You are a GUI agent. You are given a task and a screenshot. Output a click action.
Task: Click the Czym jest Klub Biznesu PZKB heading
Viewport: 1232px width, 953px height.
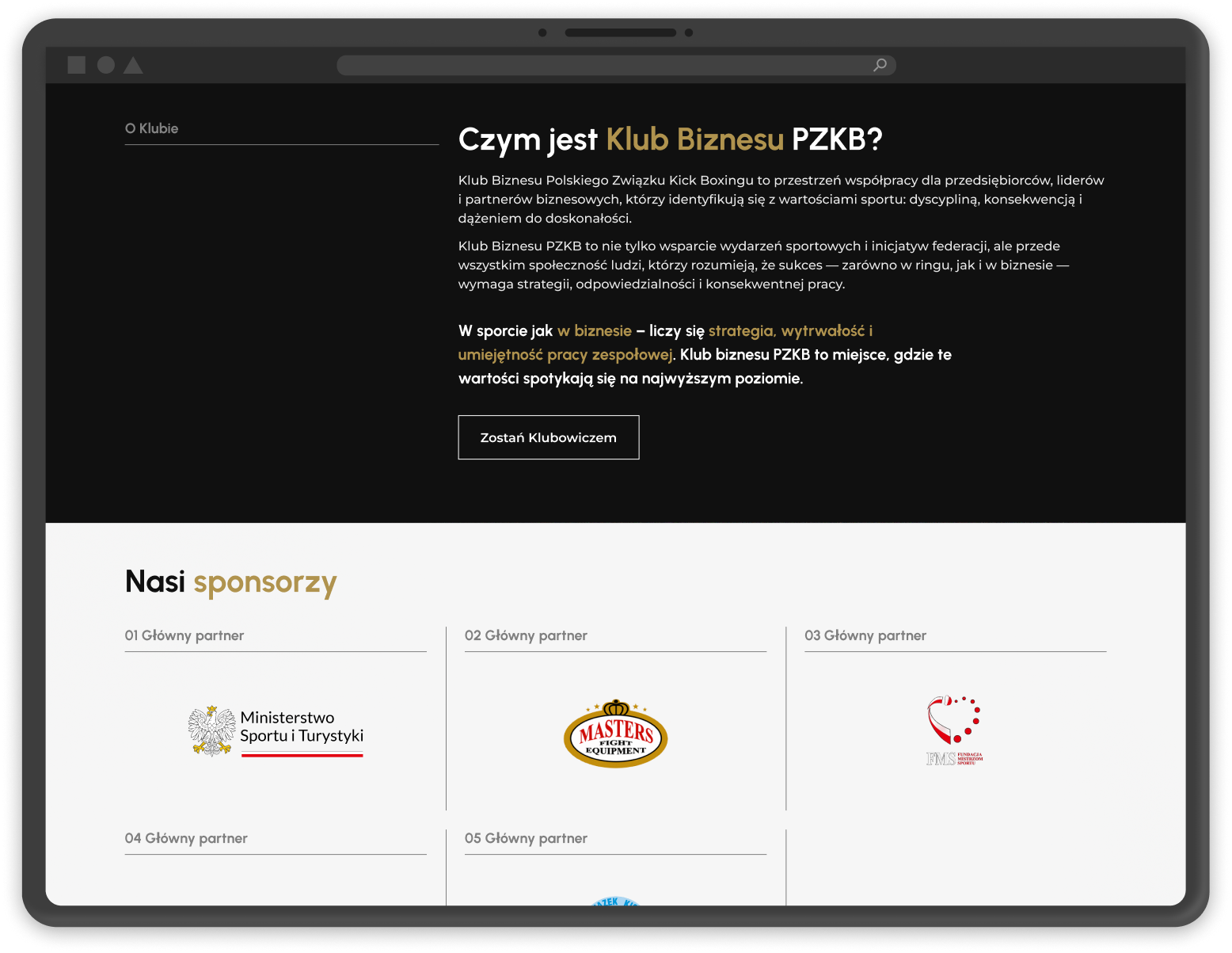670,139
